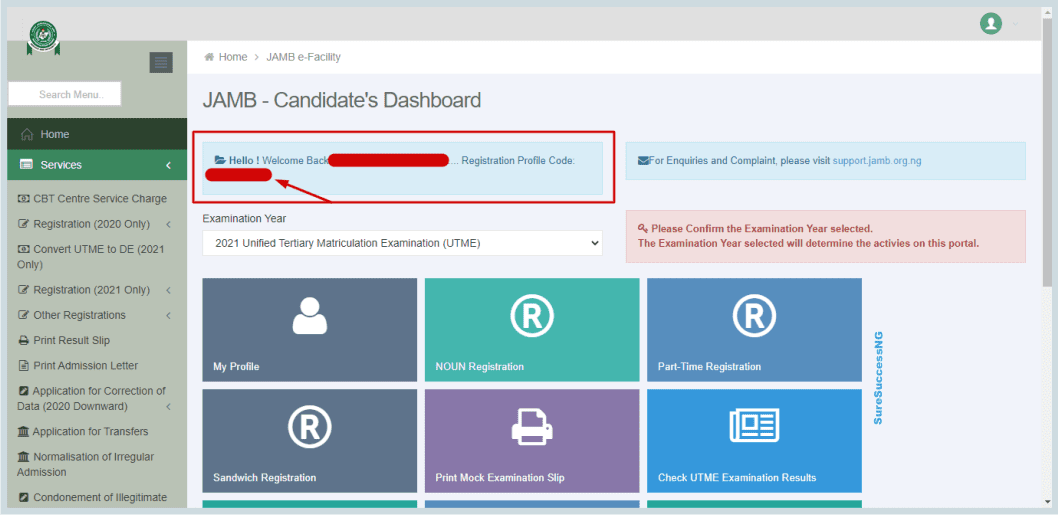The width and height of the screenshot is (1058, 515).
Task: Click the JAMB e-Facility breadcrumb
Action: click(304, 57)
